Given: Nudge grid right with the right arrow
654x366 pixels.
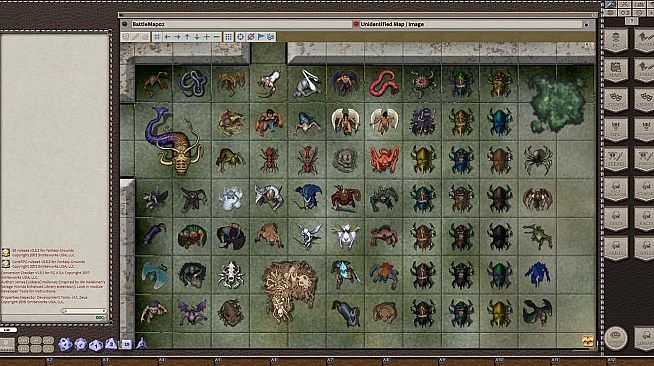Looking at the screenshot, I should tap(177, 37).
